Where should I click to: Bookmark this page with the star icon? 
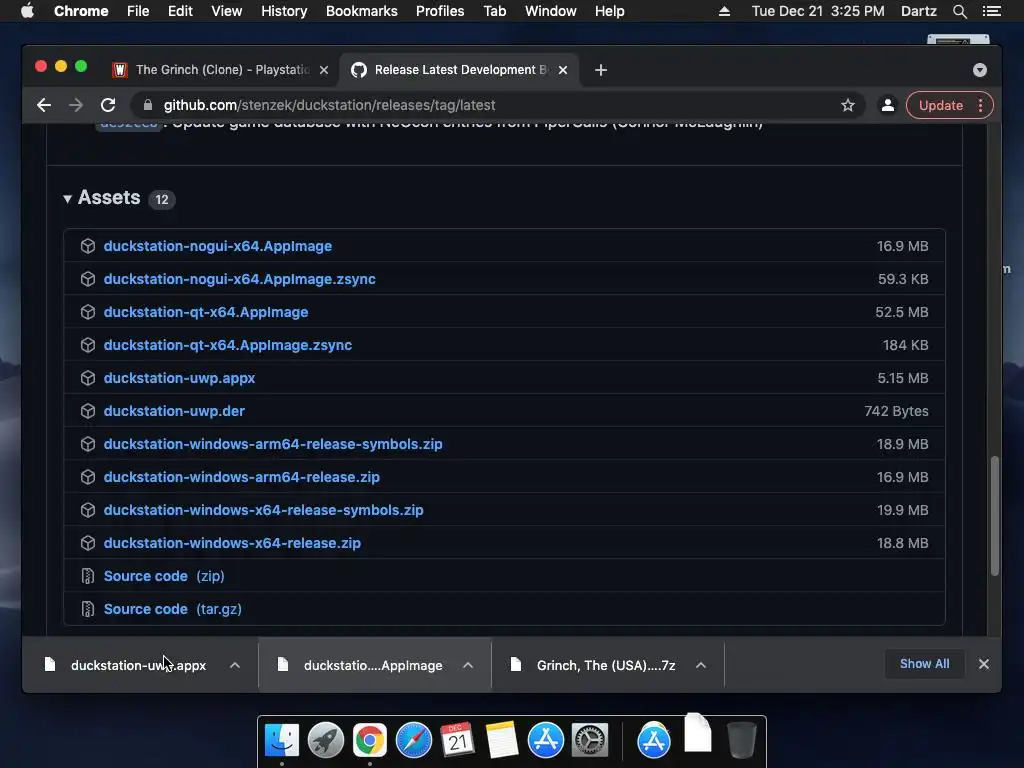(x=848, y=105)
